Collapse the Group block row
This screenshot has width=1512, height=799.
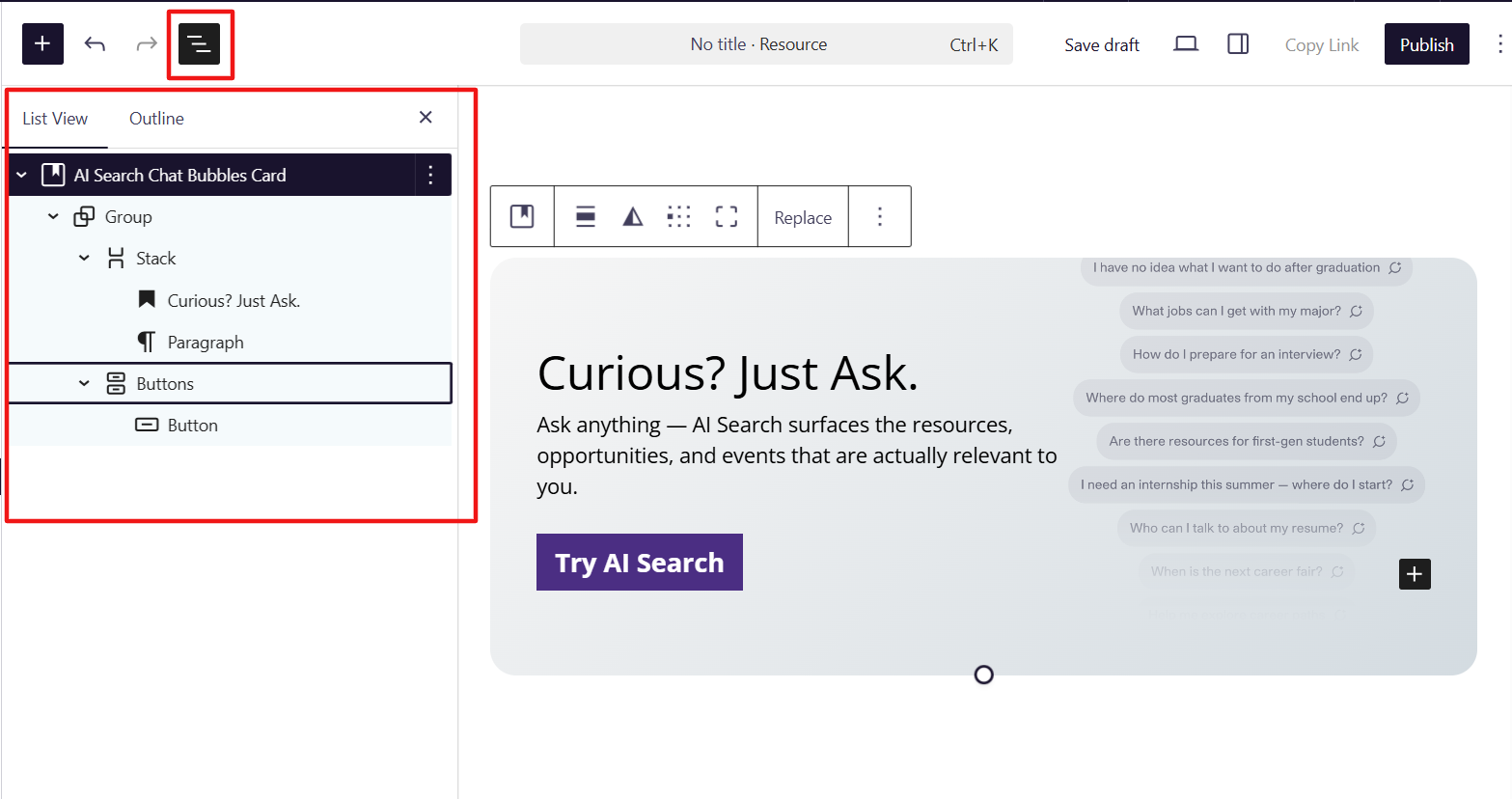point(53,216)
